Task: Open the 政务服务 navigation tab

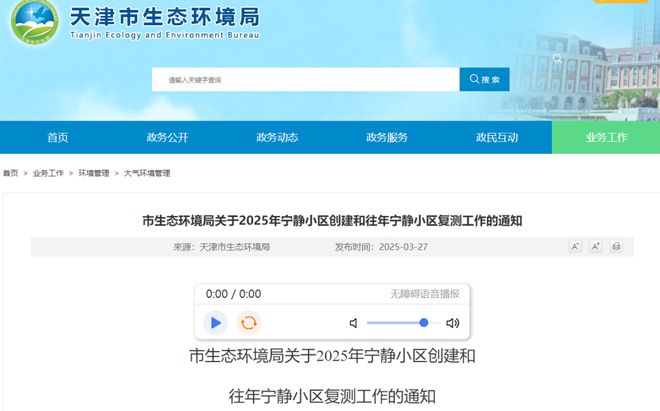Action: tap(387, 137)
